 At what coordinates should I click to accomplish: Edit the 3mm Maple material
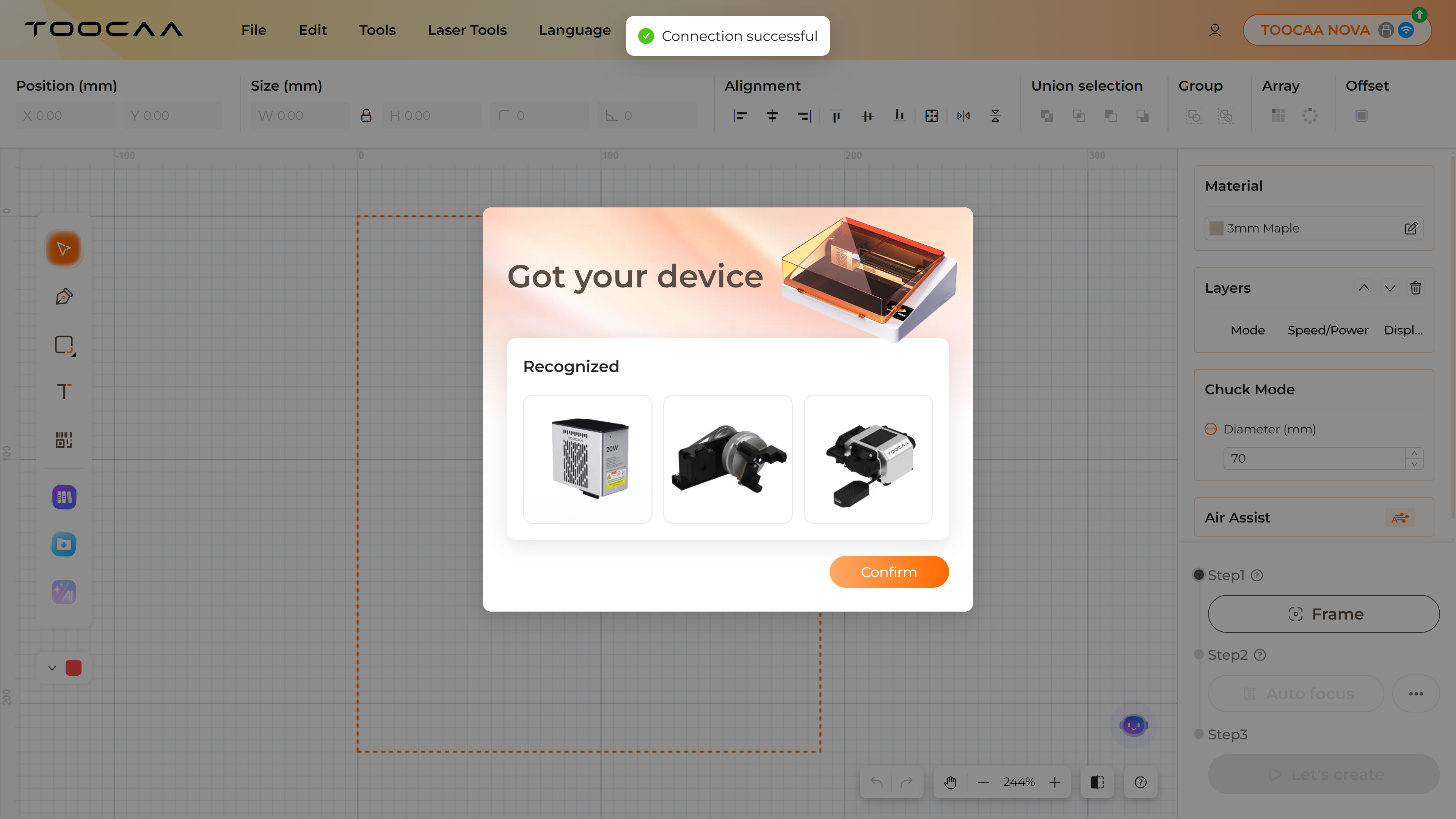pyautogui.click(x=1411, y=228)
